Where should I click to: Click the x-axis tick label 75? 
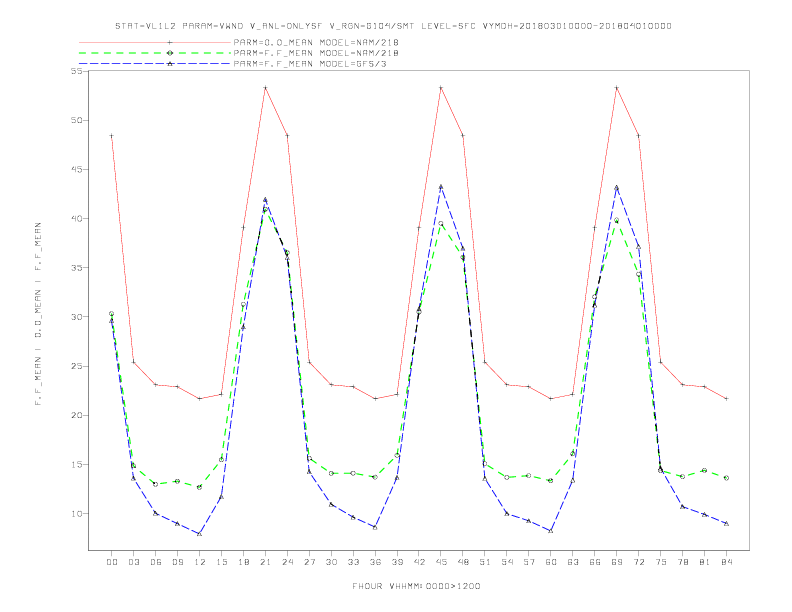tap(661, 562)
